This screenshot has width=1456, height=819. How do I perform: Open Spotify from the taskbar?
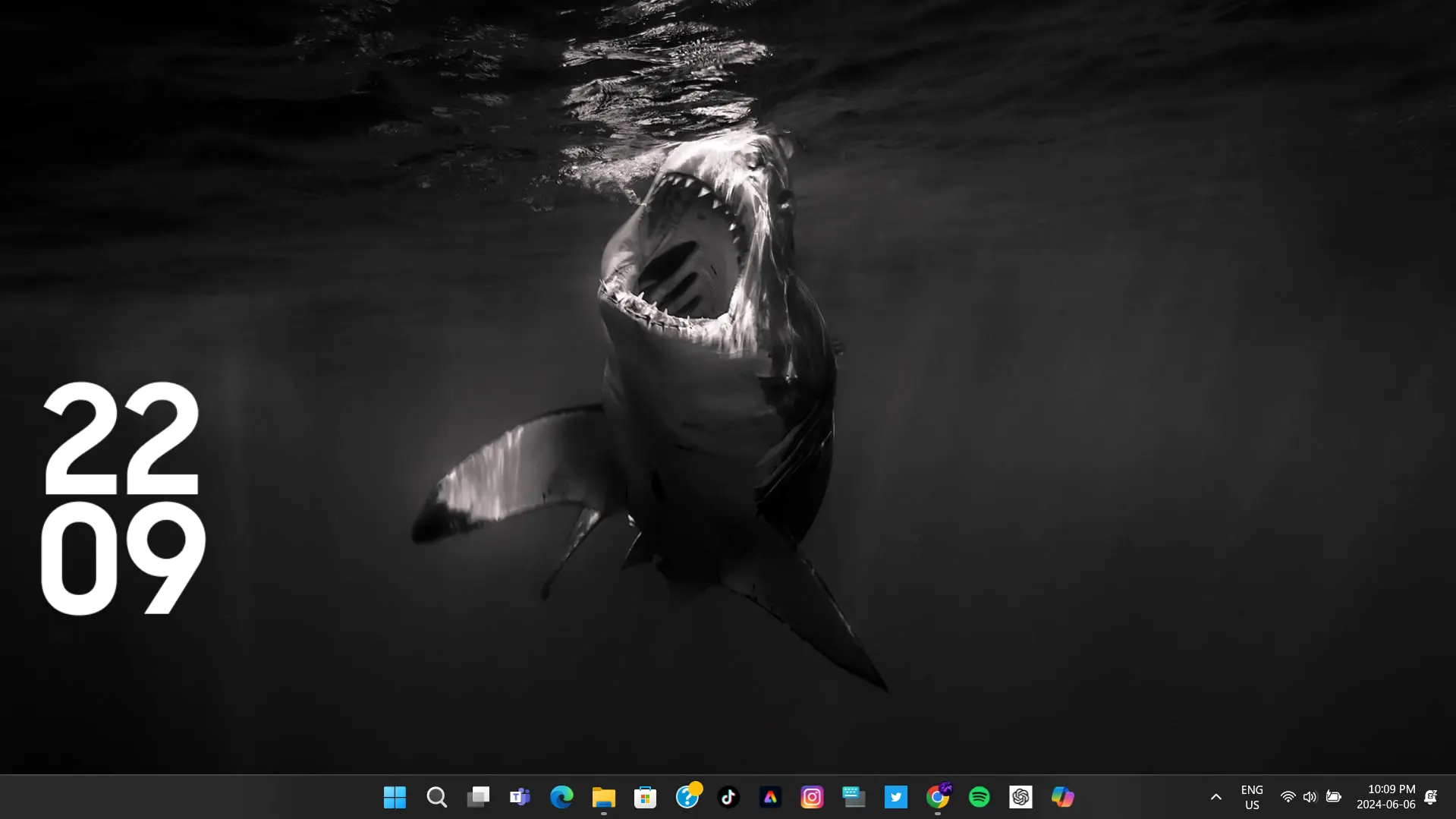coord(980,797)
